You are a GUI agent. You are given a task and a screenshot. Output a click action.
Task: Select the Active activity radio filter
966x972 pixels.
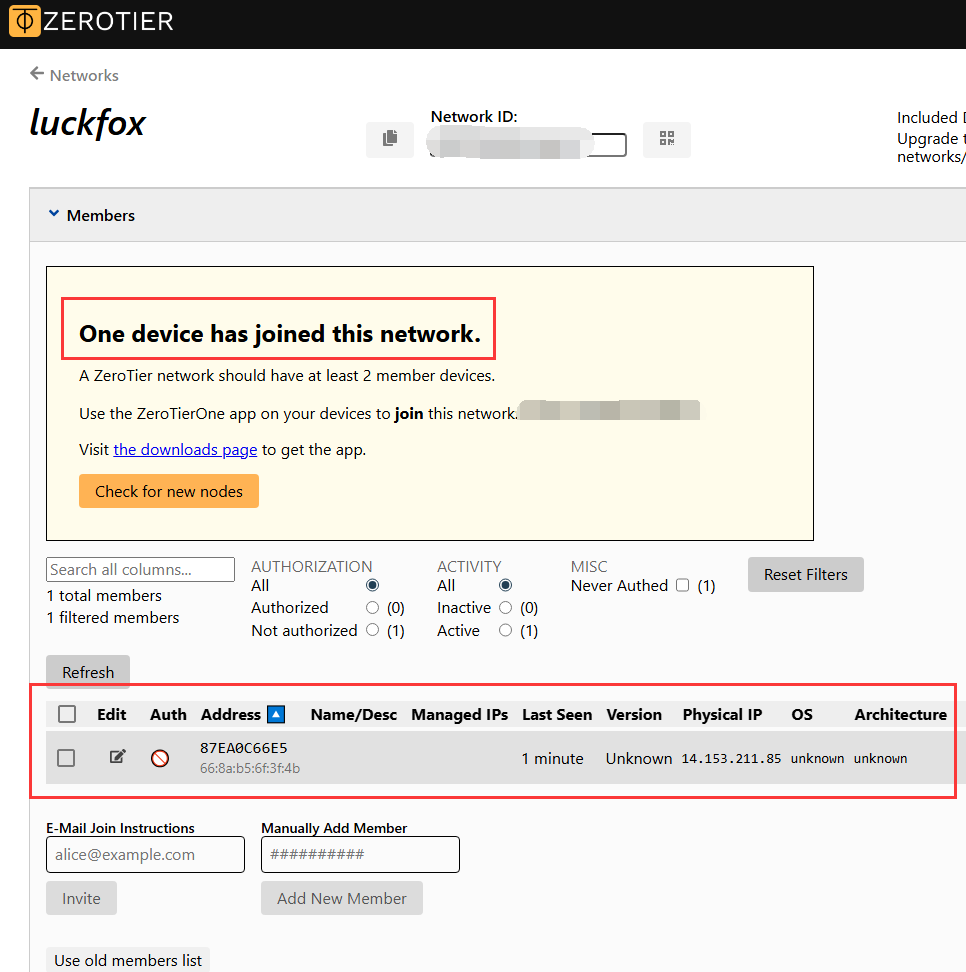(505, 630)
